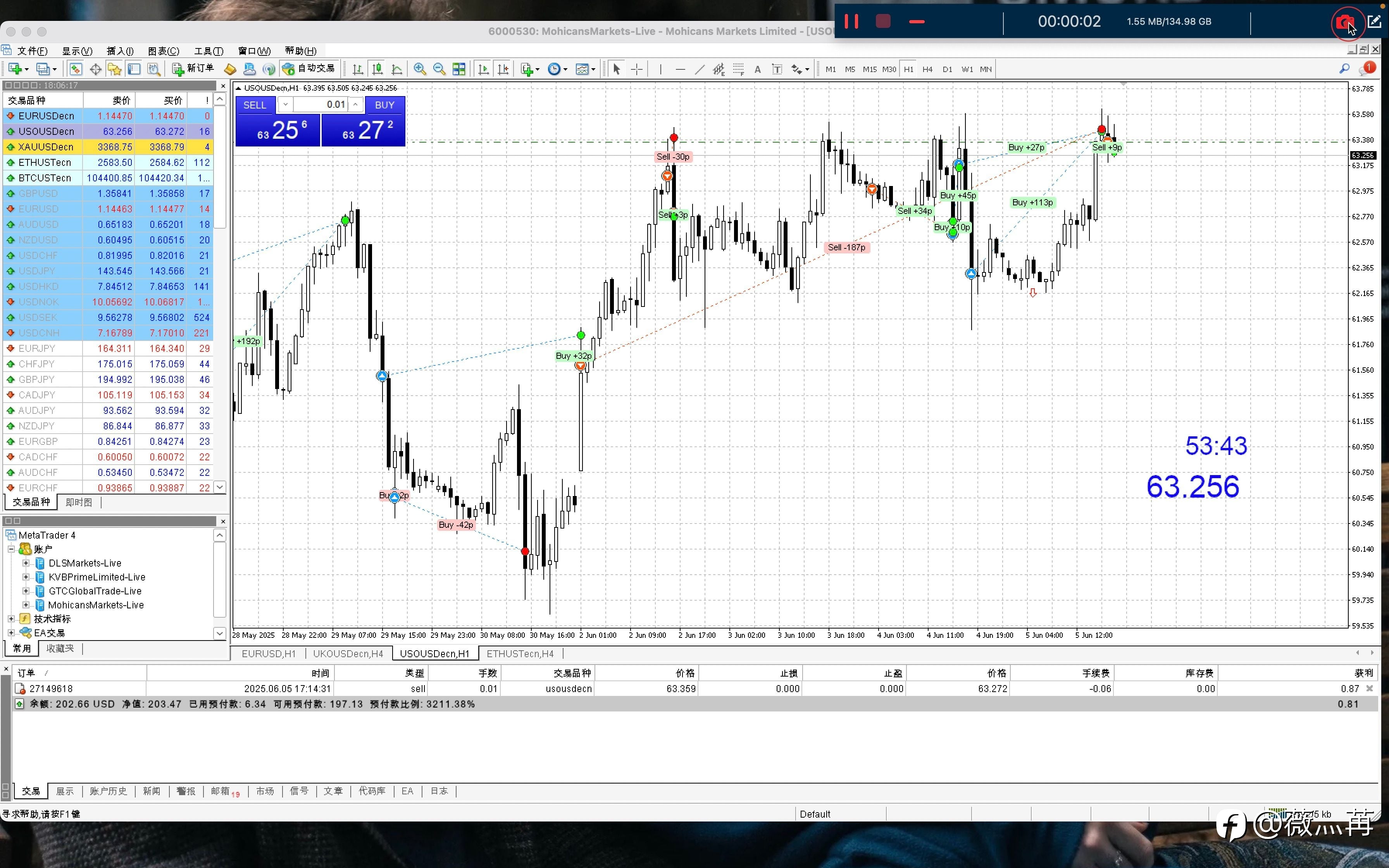Screen dimensions: 1389x868
Task: Expand the DLSMarkets-Live account node
Action: tap(26, 563)
